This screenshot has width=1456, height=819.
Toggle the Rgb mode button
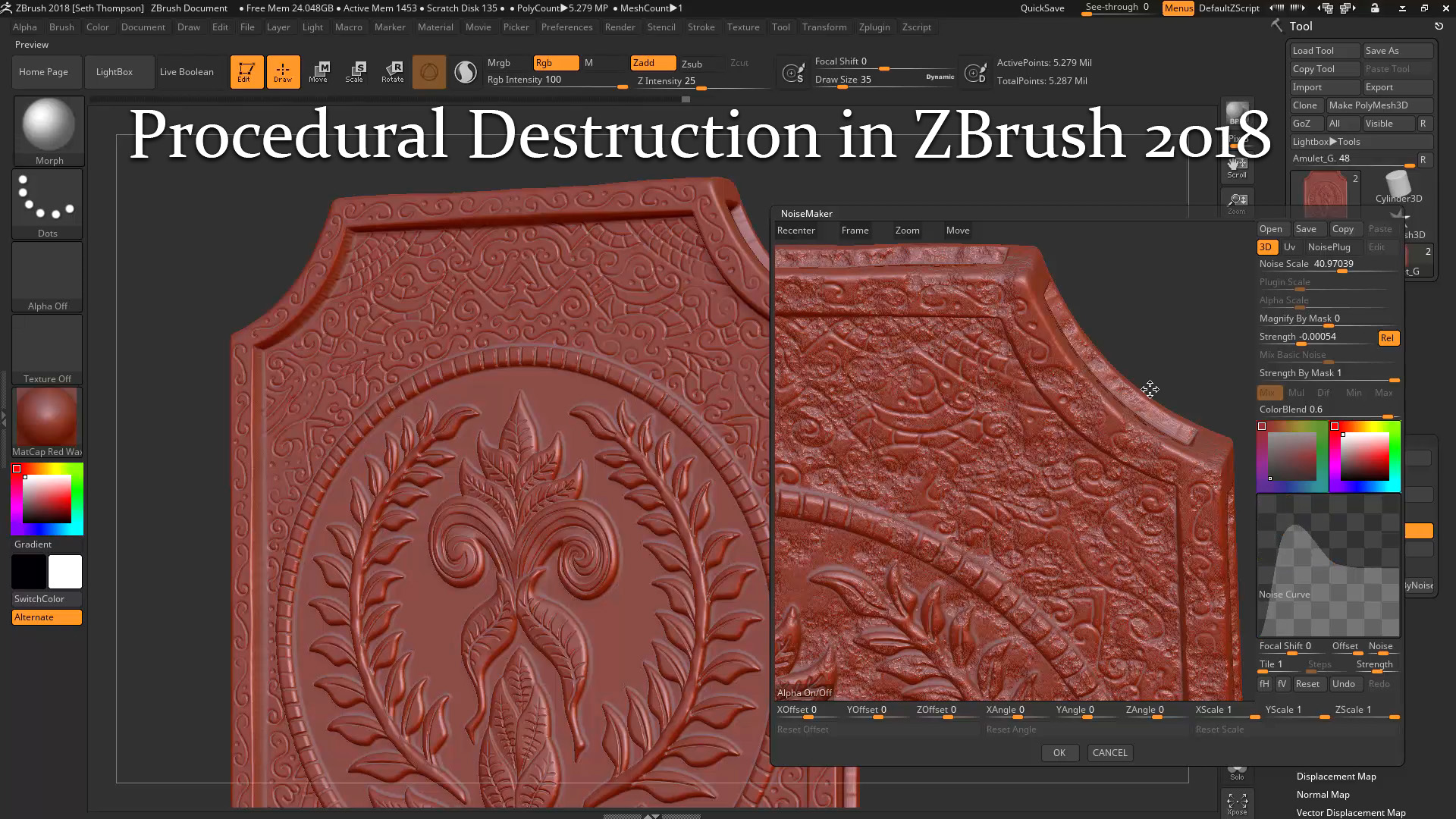[556, 63]
